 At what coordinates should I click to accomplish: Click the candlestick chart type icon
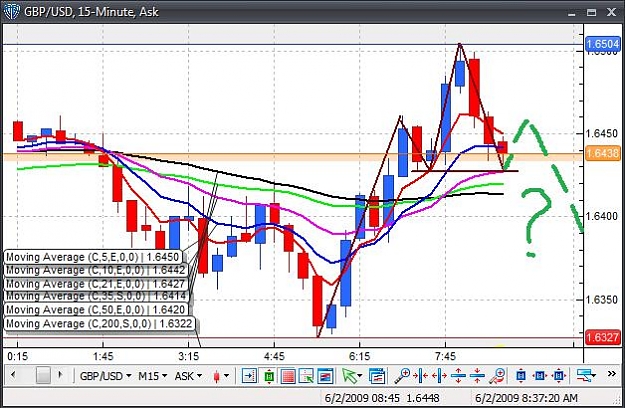click(217, 376)
